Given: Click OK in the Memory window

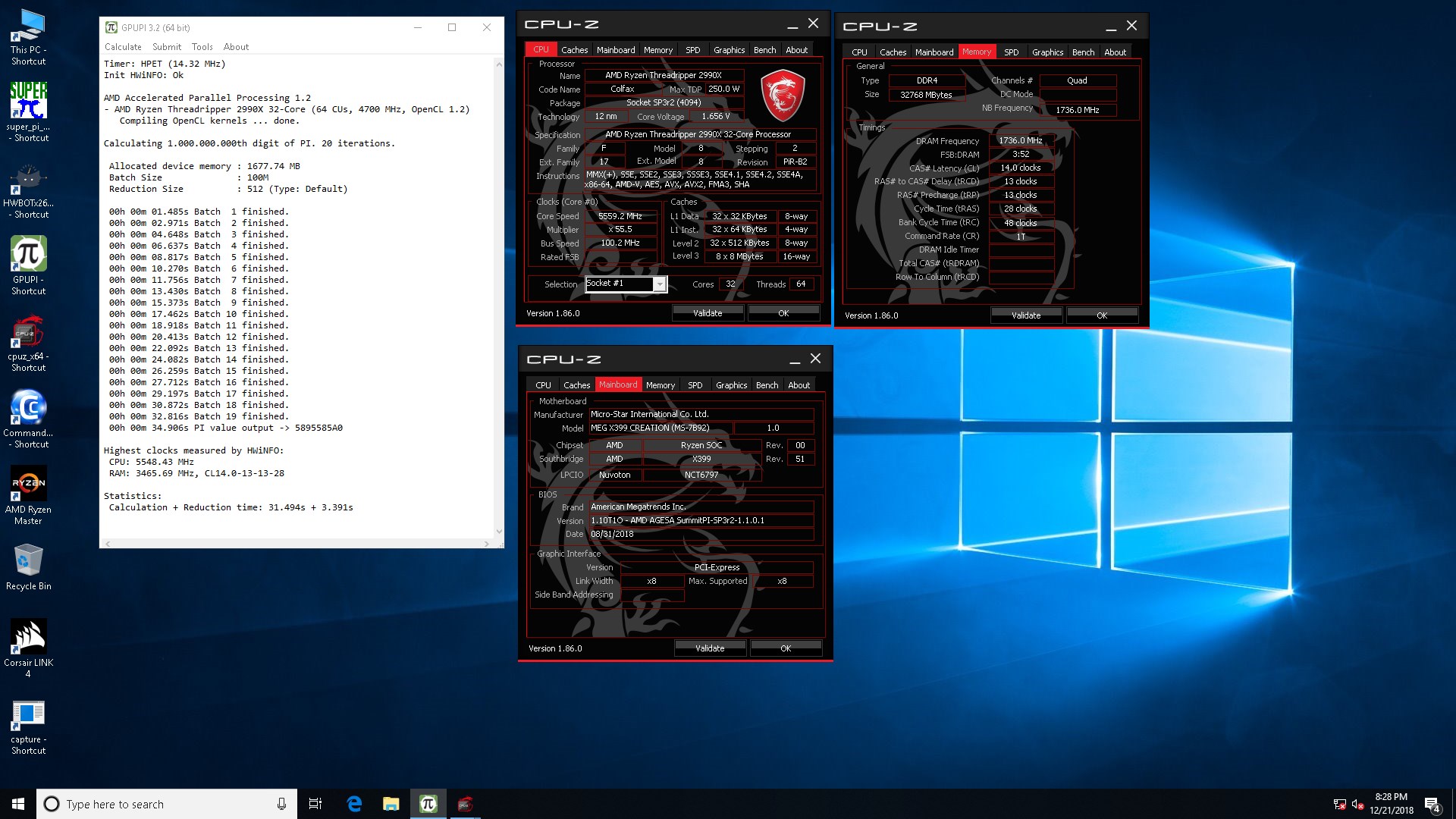Looking at the screenshot, I should click(x=1102, y=315).
